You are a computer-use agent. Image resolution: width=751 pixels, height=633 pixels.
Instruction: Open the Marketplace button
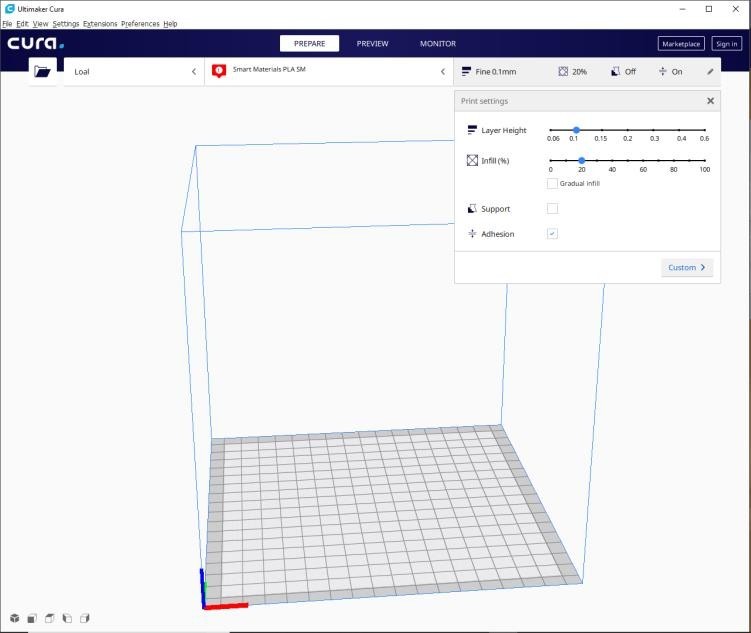681,44
